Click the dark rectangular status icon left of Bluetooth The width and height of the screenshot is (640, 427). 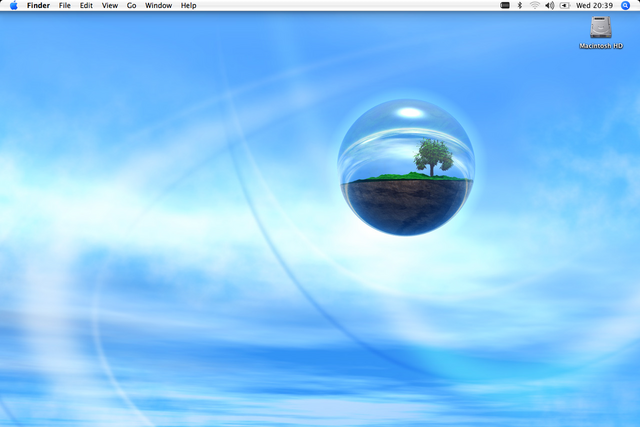coord(505,6)
